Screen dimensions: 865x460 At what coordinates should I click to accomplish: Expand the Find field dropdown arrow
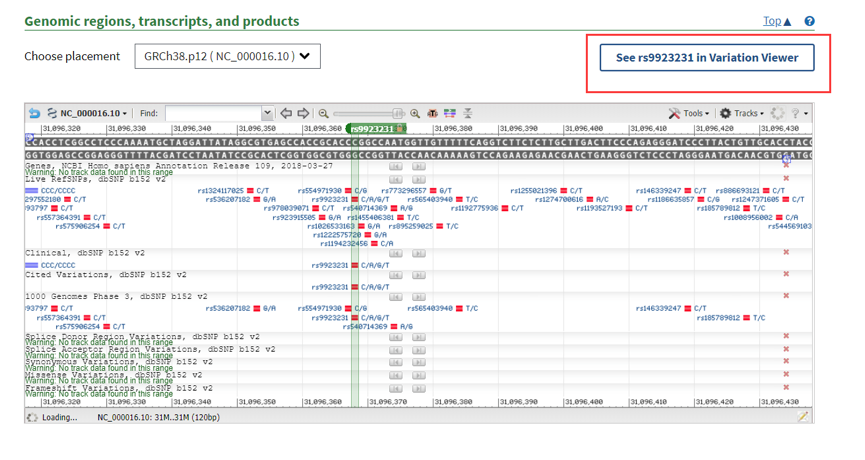pos(267,113)
